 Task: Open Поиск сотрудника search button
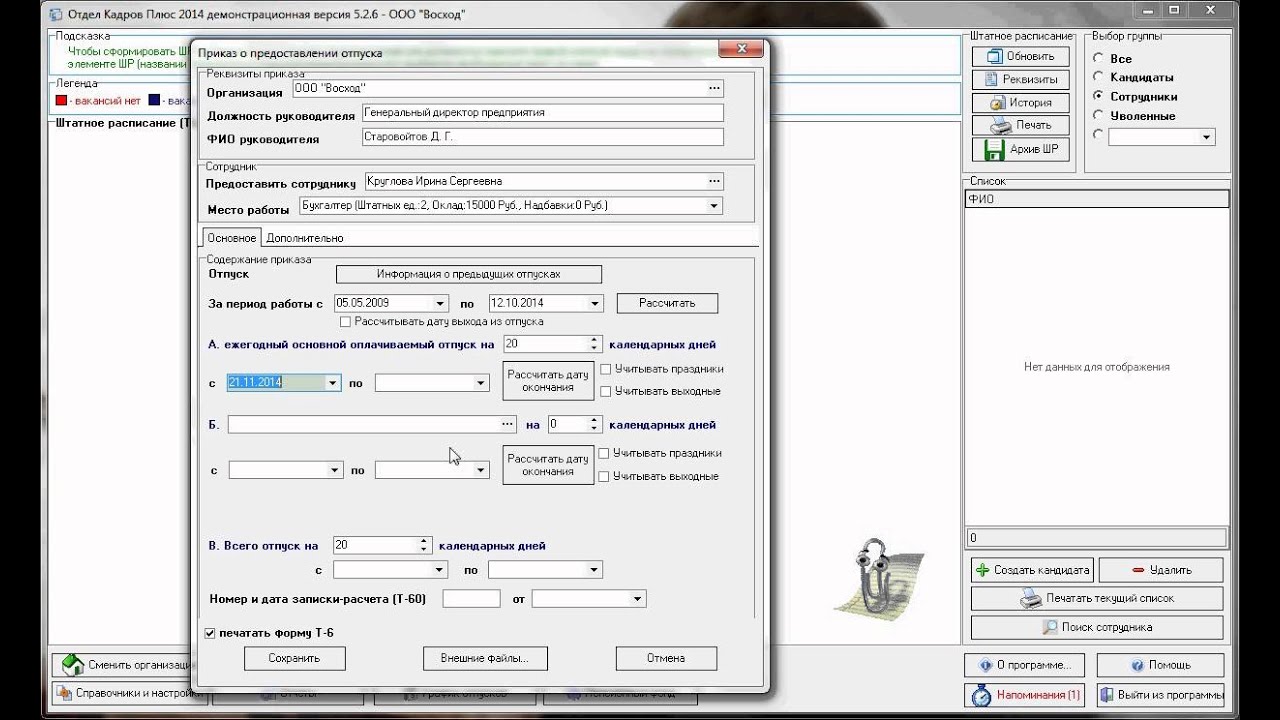coord(1097,627)
